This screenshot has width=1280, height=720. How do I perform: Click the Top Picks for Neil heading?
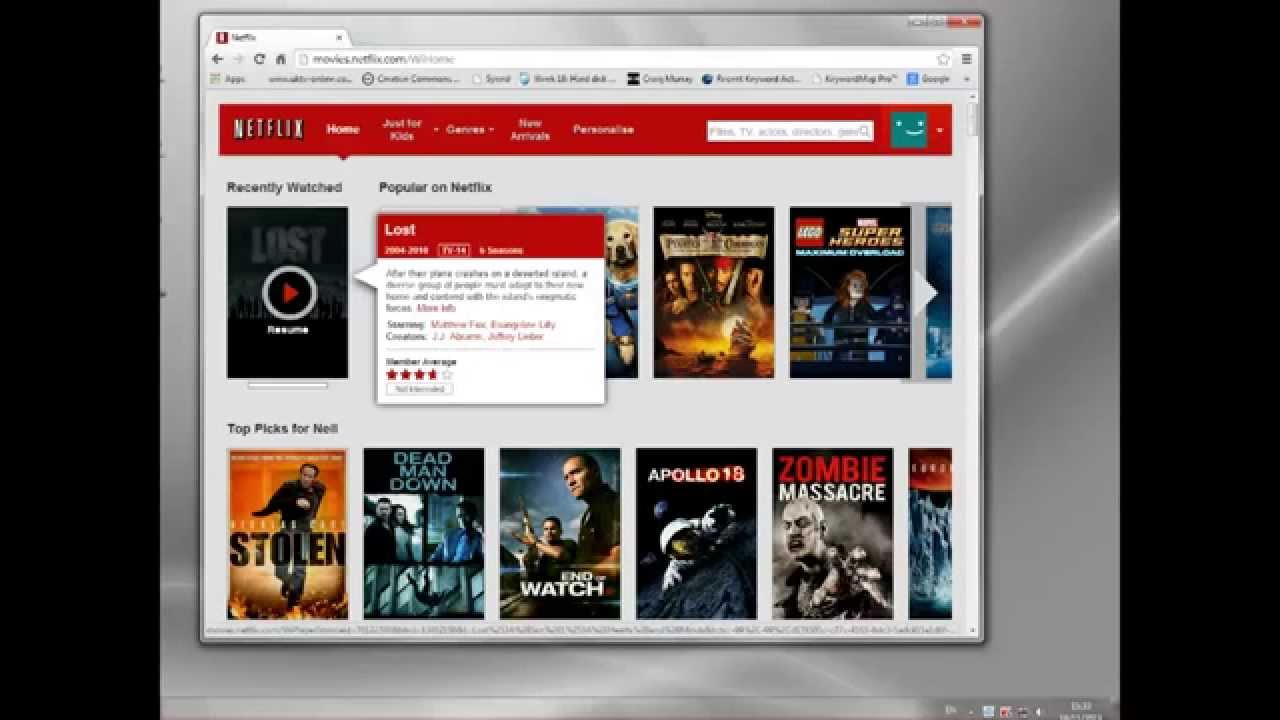282,428
